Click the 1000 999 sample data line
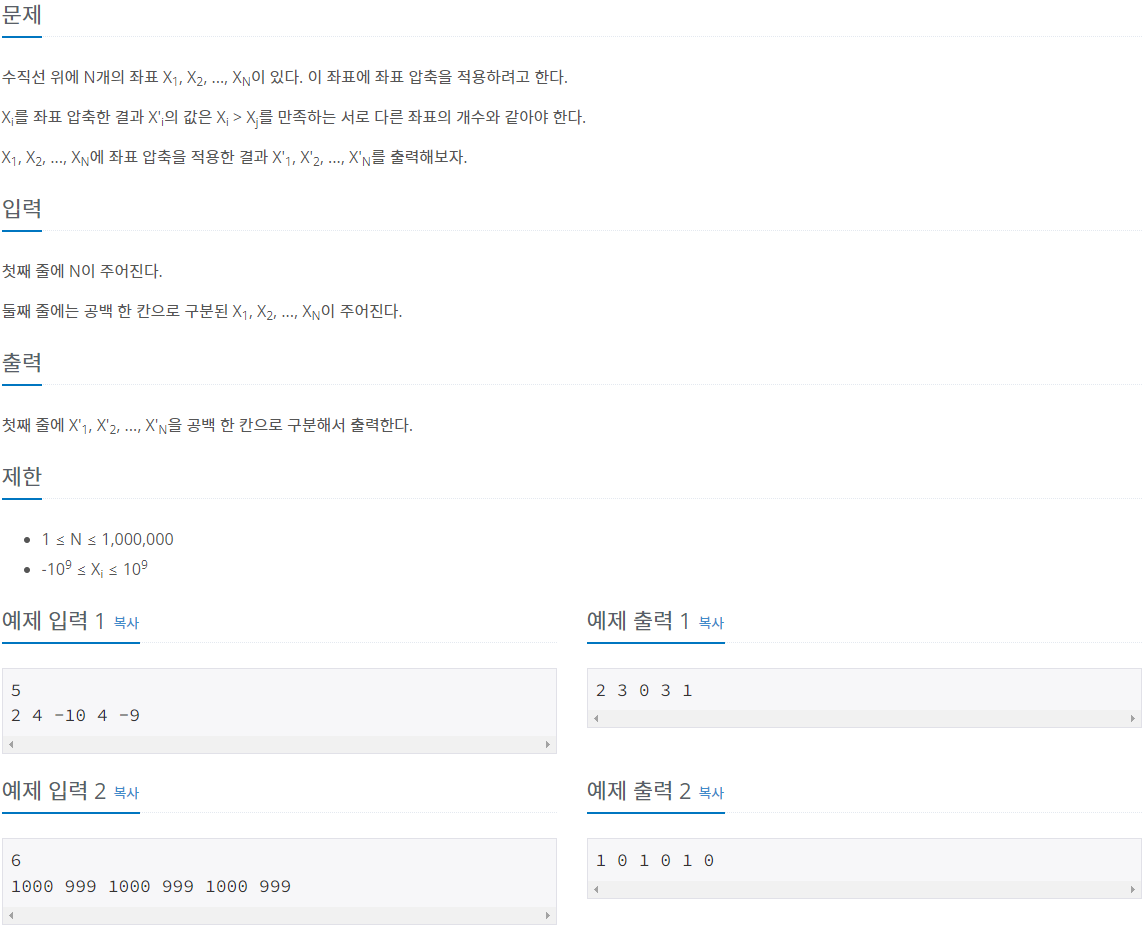This screenshot has width=1146, height=937. point(151,887)
